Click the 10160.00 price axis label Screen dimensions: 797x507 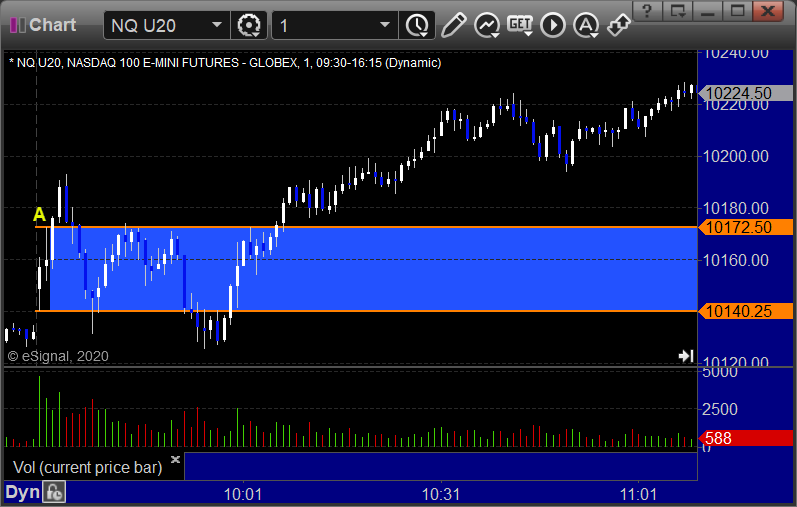(x=735, y=260)
